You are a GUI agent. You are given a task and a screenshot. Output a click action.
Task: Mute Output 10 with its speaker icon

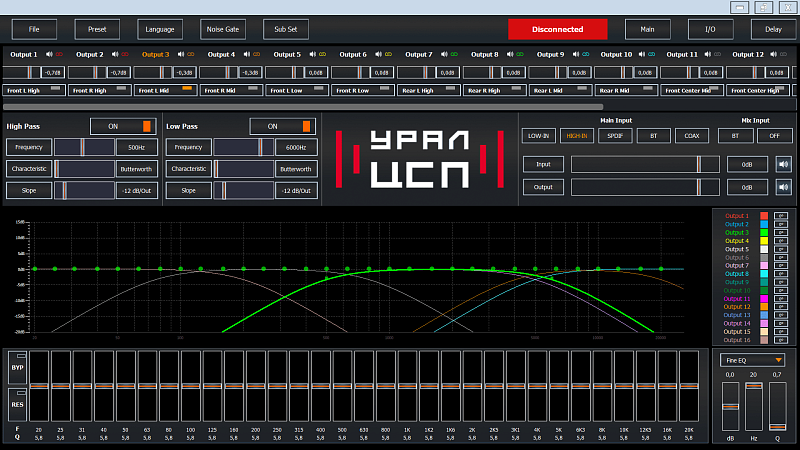coord(642,55)
